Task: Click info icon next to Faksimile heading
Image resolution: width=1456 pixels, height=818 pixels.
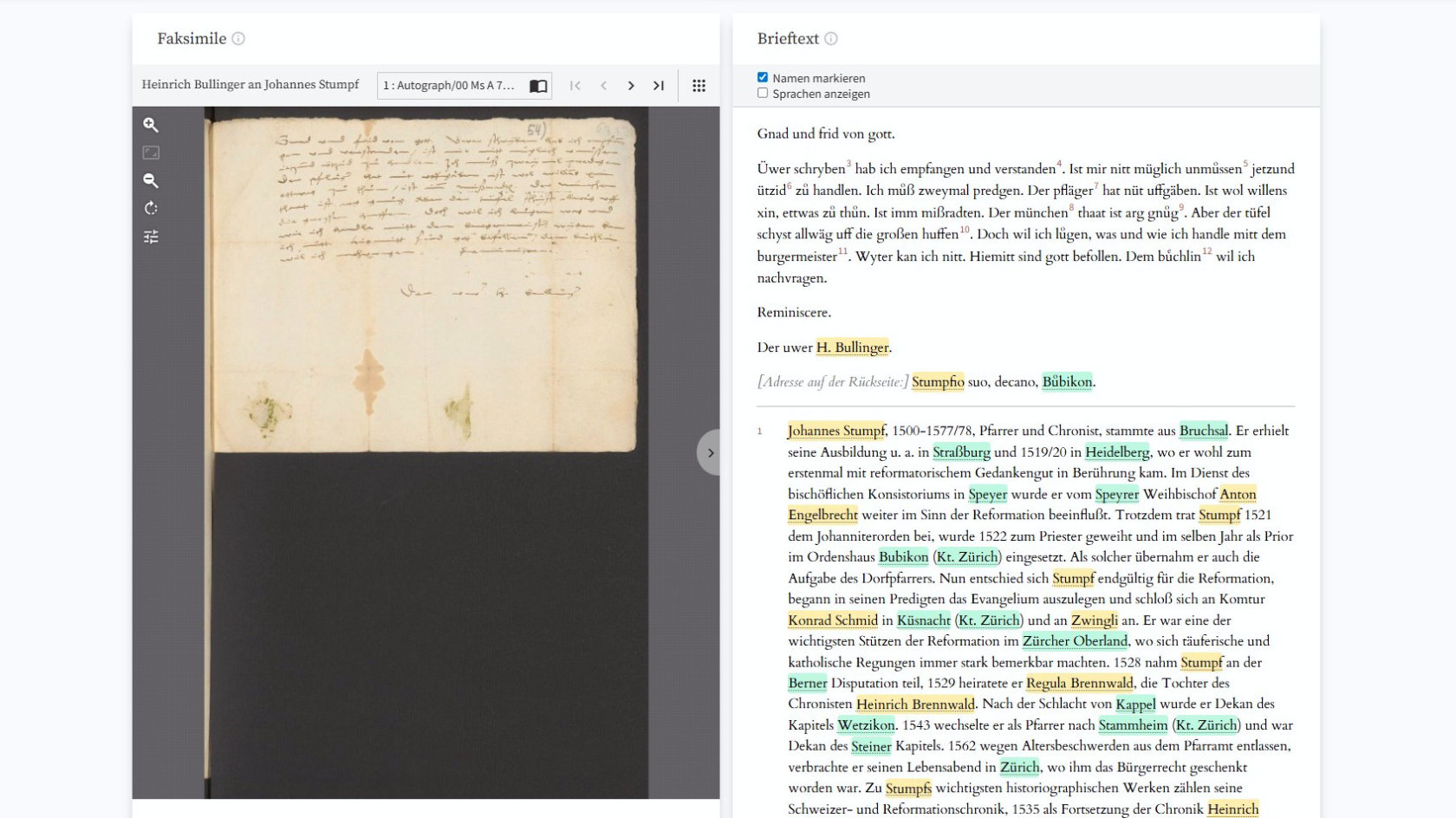Action: (238, 39)
